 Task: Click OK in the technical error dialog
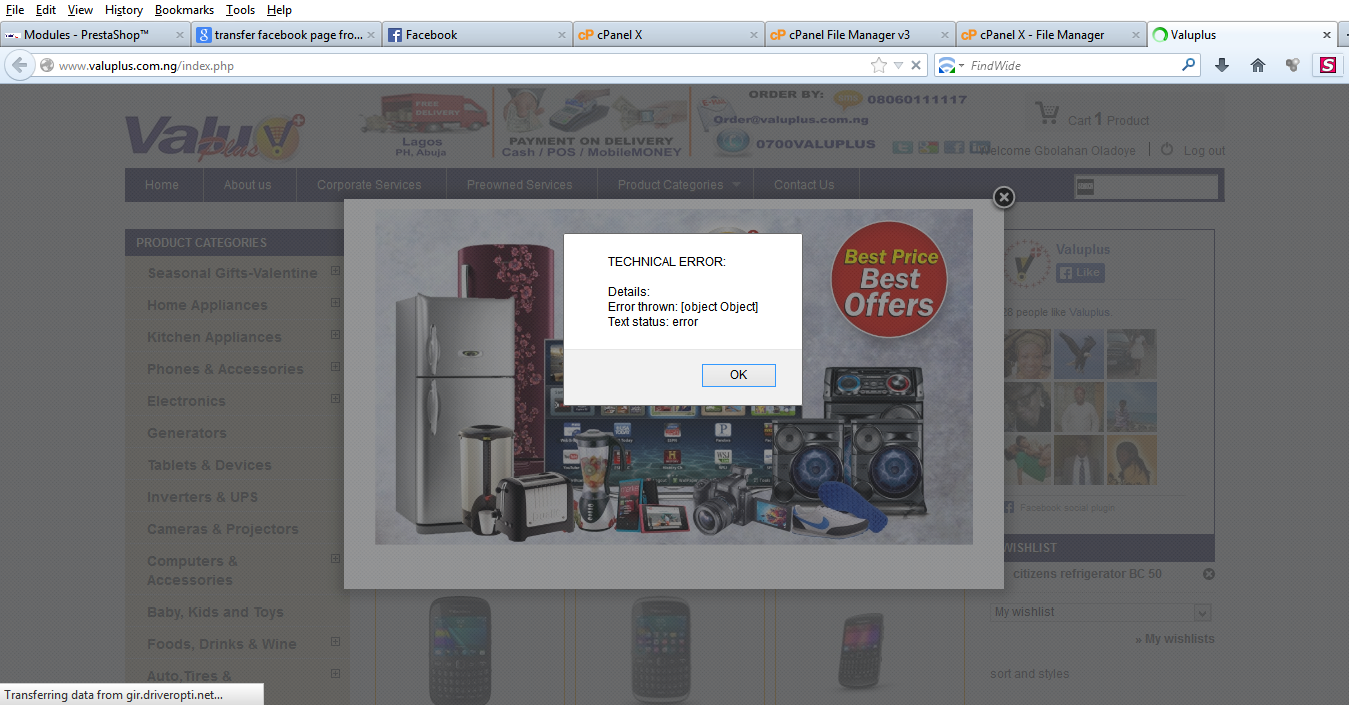coord(738,375)
